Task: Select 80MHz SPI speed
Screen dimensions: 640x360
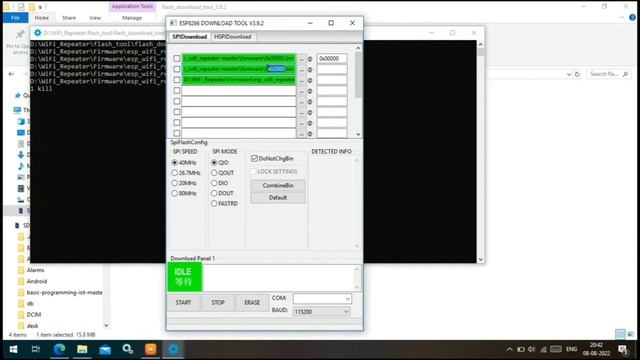Action: pos(175,193)
